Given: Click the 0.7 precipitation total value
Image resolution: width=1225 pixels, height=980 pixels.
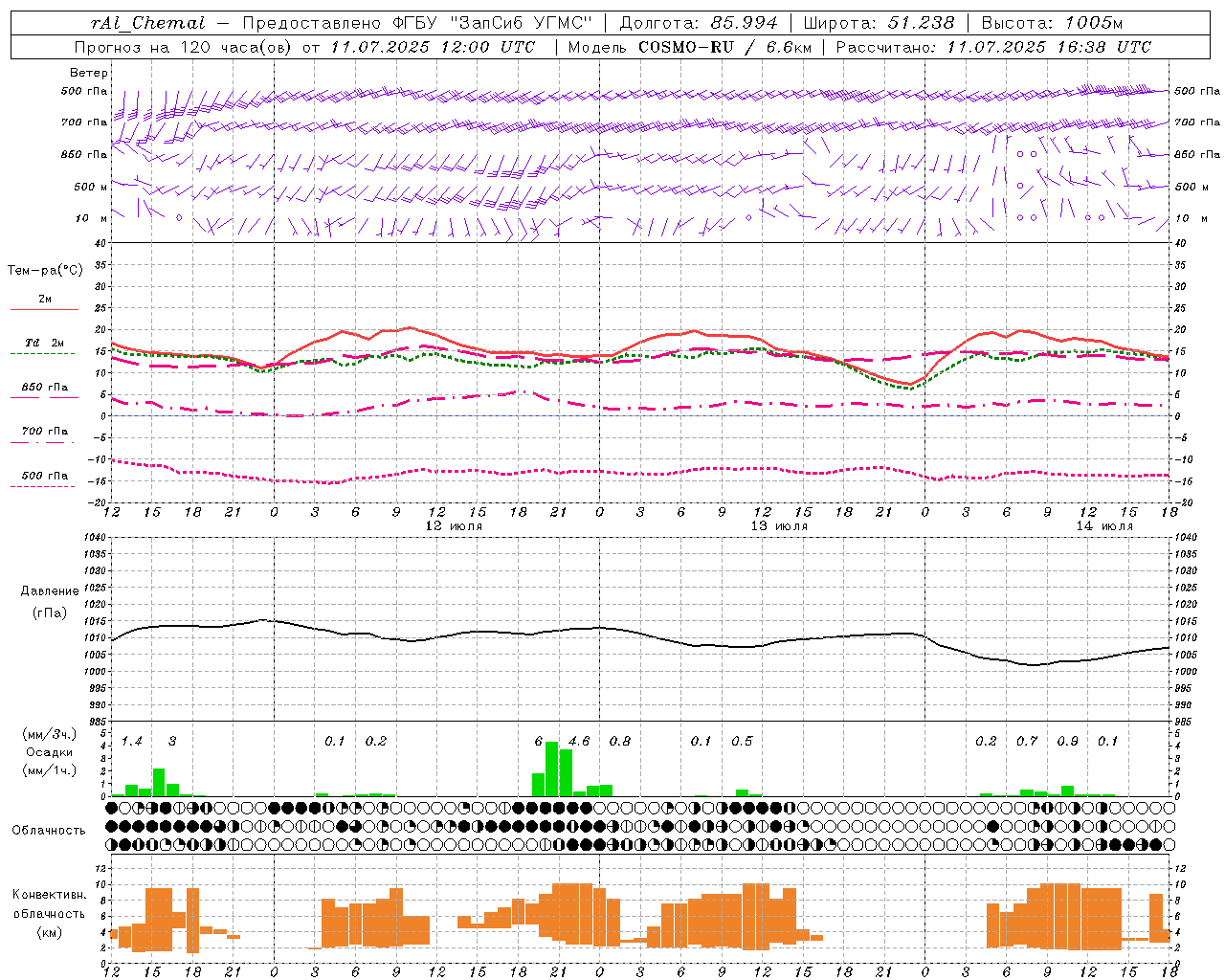Looking at the screenshot, I should pos(1027,741).
